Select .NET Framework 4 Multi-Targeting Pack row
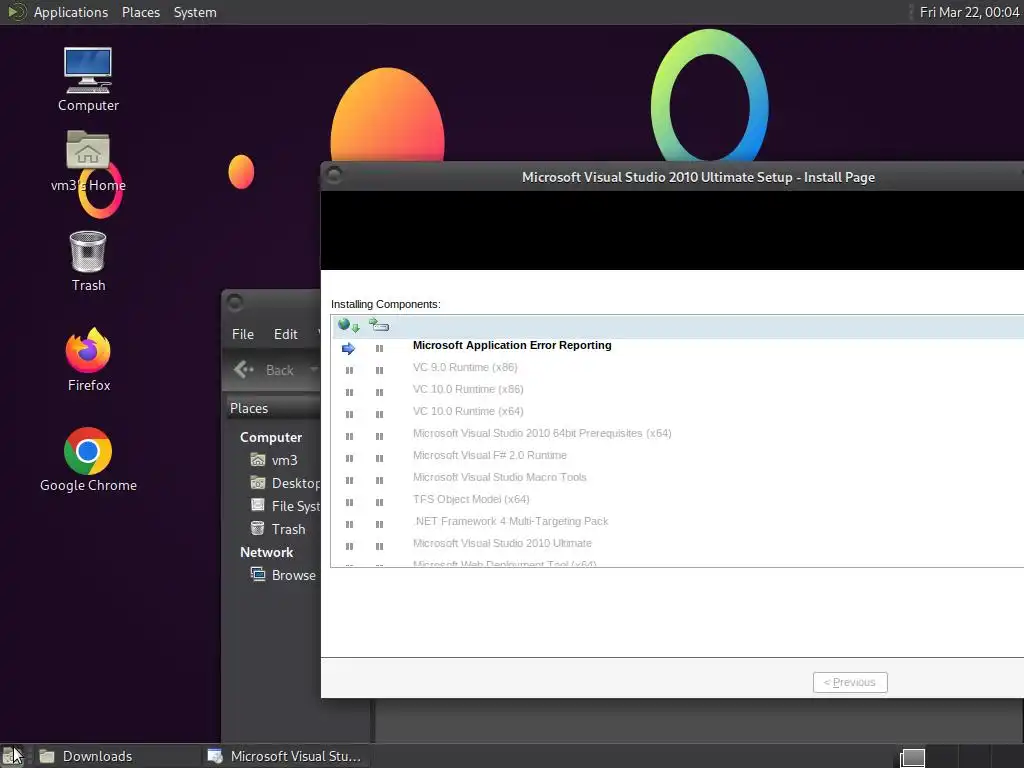Screen dimensions: 1024x768 click(677, 522)
